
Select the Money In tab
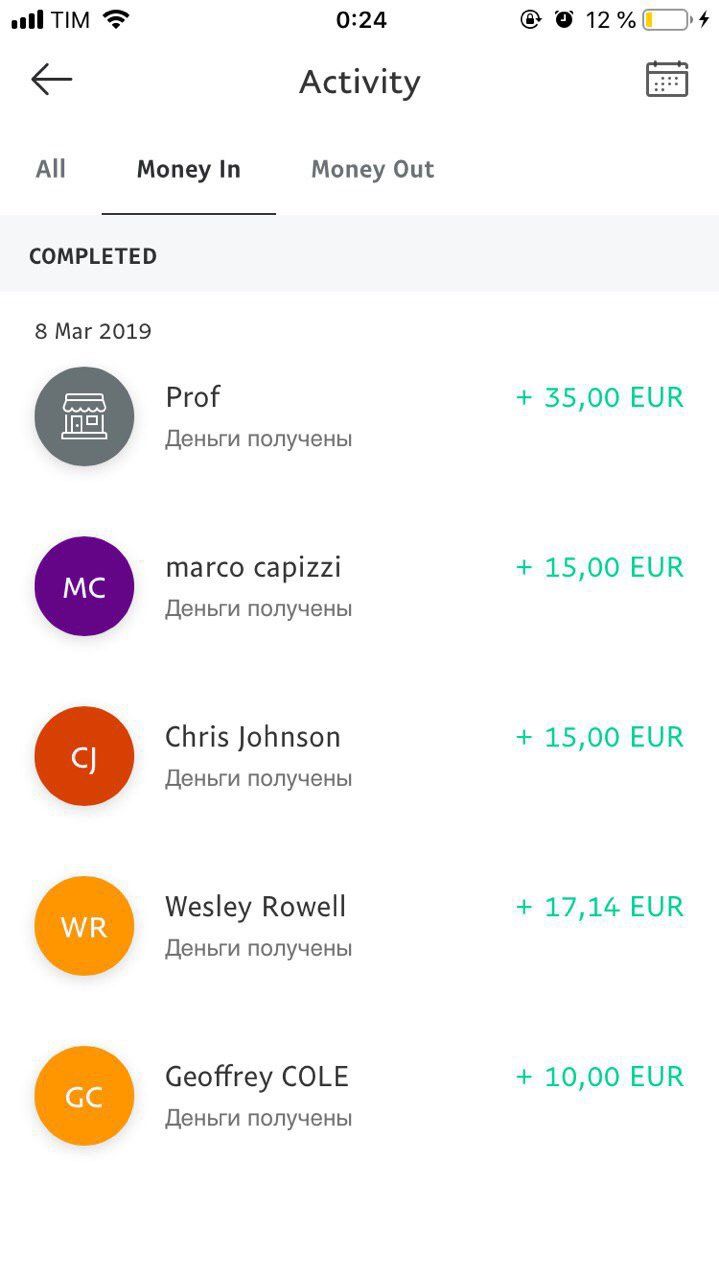(189, 169)
